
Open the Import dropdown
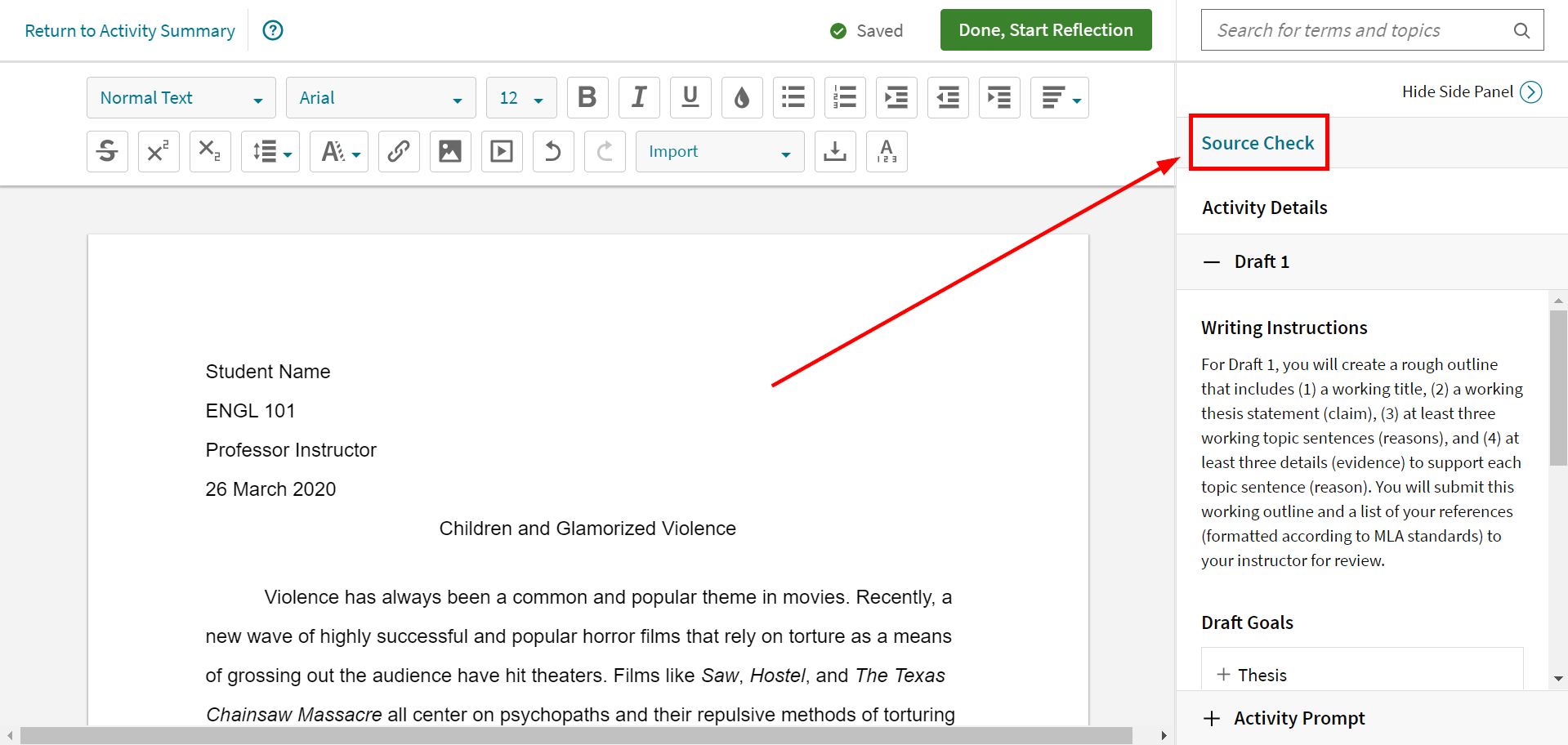719,151
